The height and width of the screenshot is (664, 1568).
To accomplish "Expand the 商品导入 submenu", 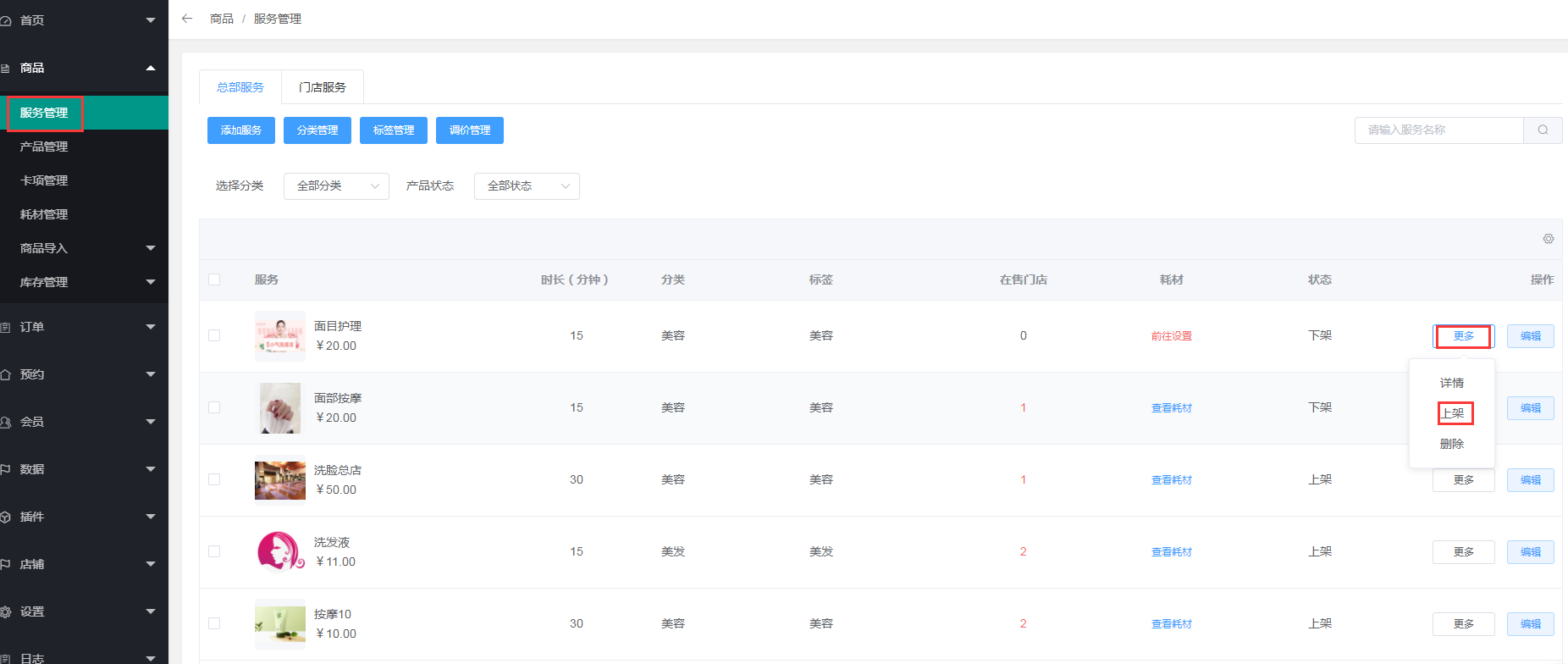I will tap(151, 248).
